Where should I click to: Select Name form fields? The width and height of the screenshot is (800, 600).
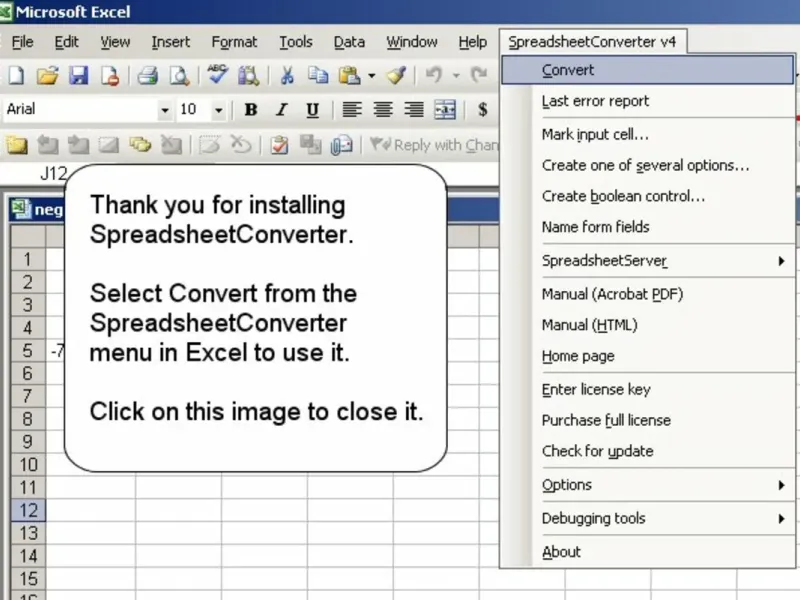coord(647,227)
